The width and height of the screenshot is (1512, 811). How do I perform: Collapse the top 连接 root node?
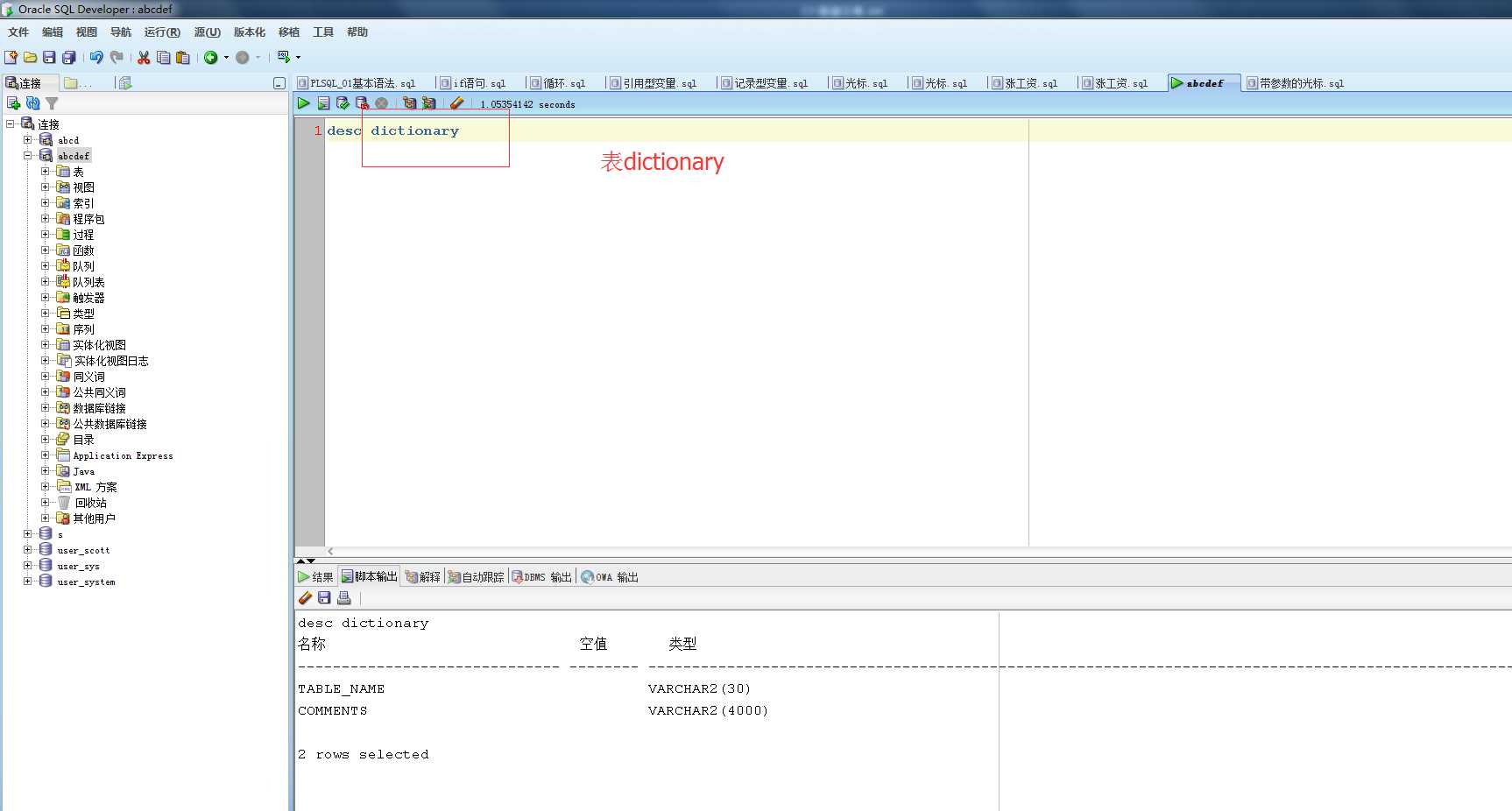click(x=10, y=124)
